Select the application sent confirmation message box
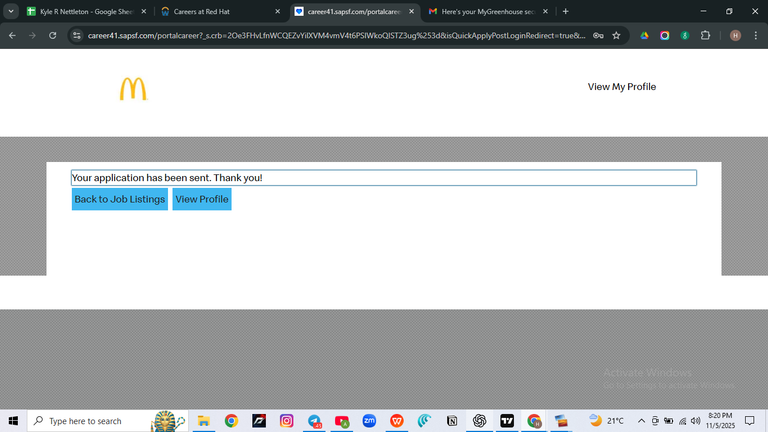 pyautogui.click(x=384, y=178)
